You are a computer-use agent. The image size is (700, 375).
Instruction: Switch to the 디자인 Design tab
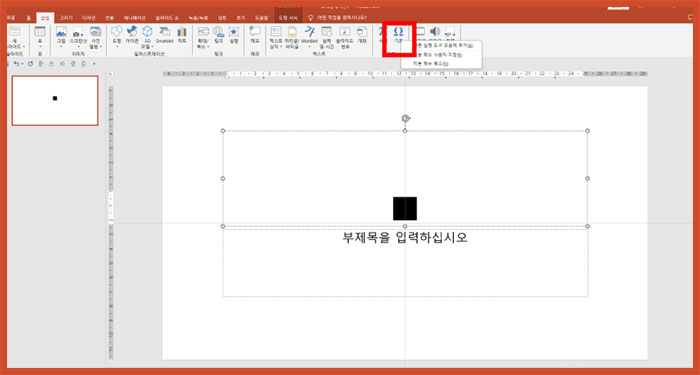[x=89, y=18]
